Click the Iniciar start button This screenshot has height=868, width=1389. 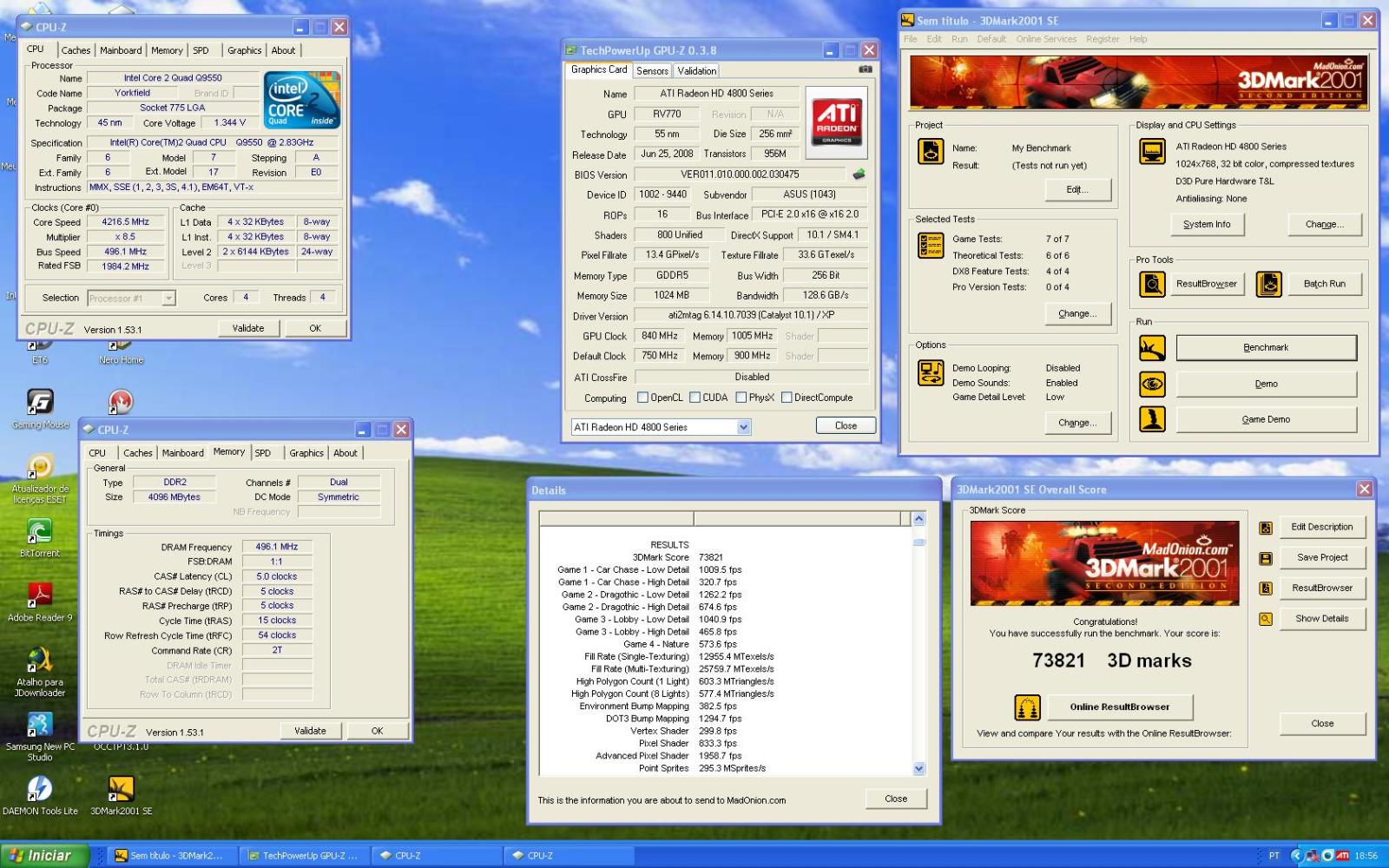tap(43, 856)
